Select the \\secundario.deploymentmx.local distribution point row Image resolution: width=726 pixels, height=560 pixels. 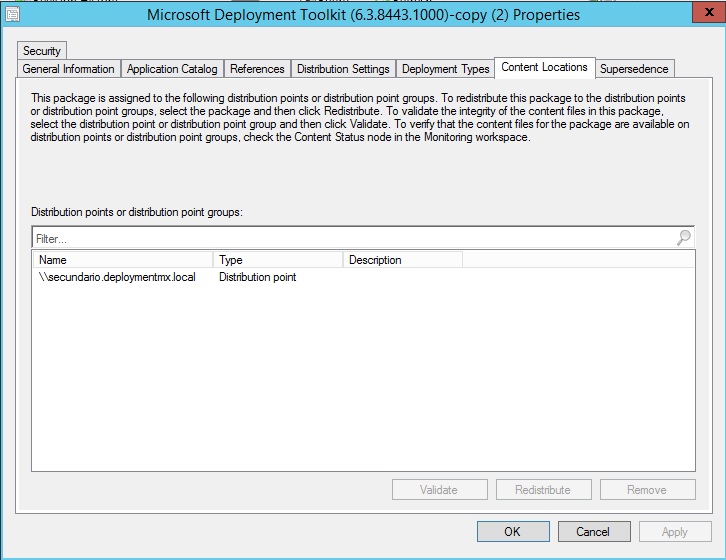click(117, 277)
